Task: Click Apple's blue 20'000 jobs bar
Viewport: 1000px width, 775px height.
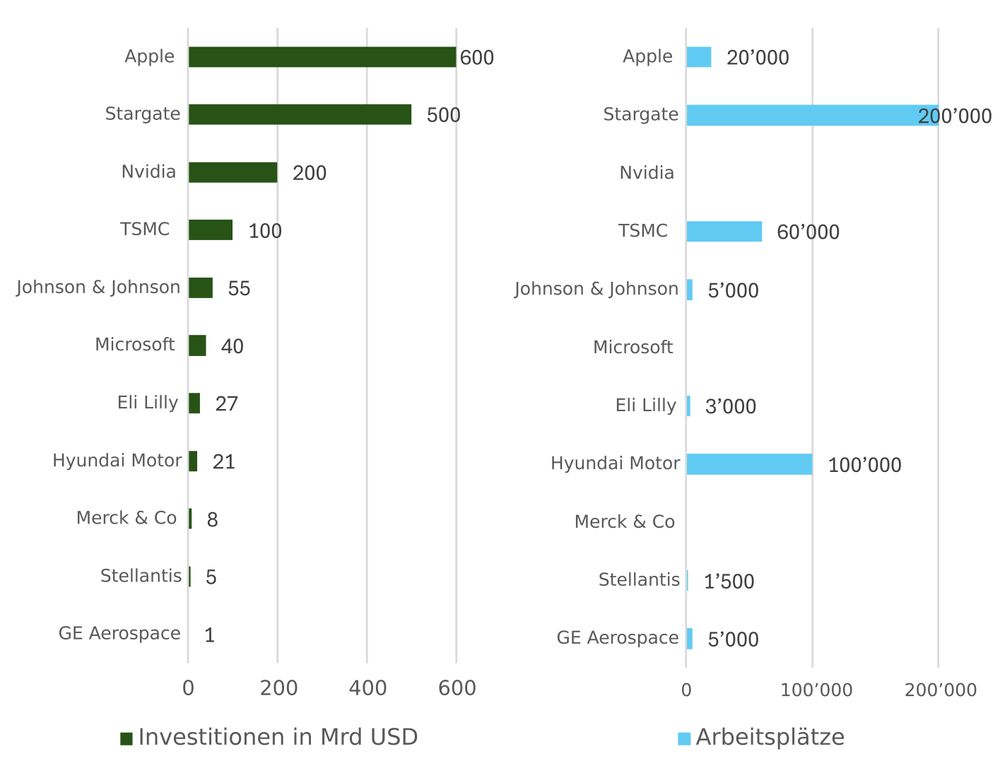Action: pyautogui.click(x=698, y=57)
